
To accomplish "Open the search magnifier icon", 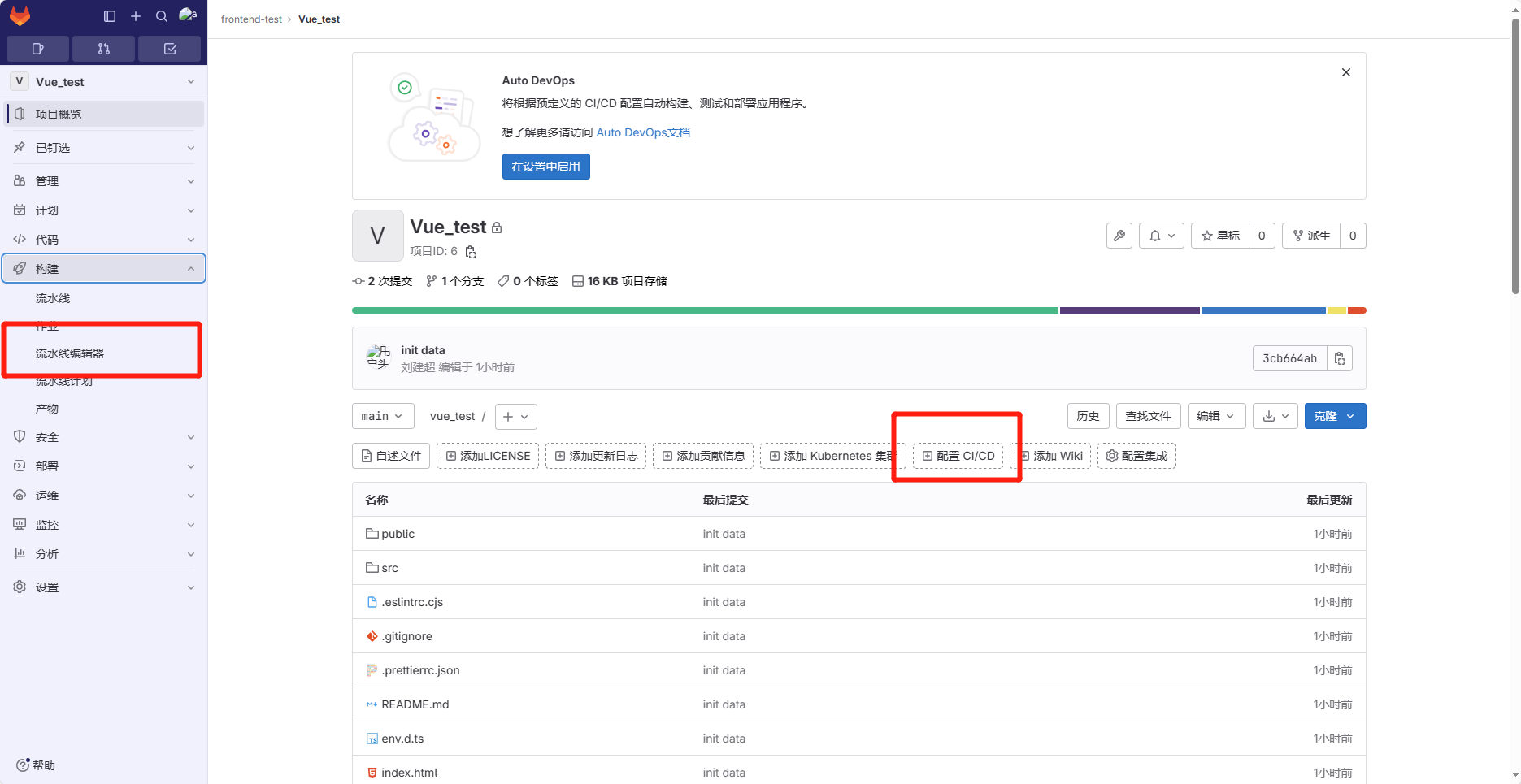I will 162,16.
